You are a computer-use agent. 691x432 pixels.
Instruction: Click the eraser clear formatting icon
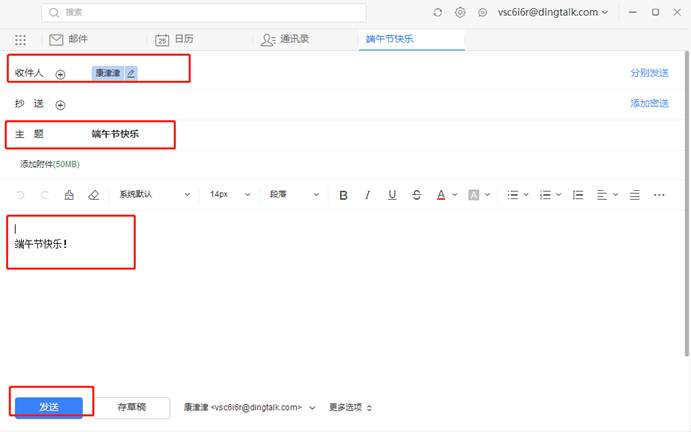coord(94,195)
